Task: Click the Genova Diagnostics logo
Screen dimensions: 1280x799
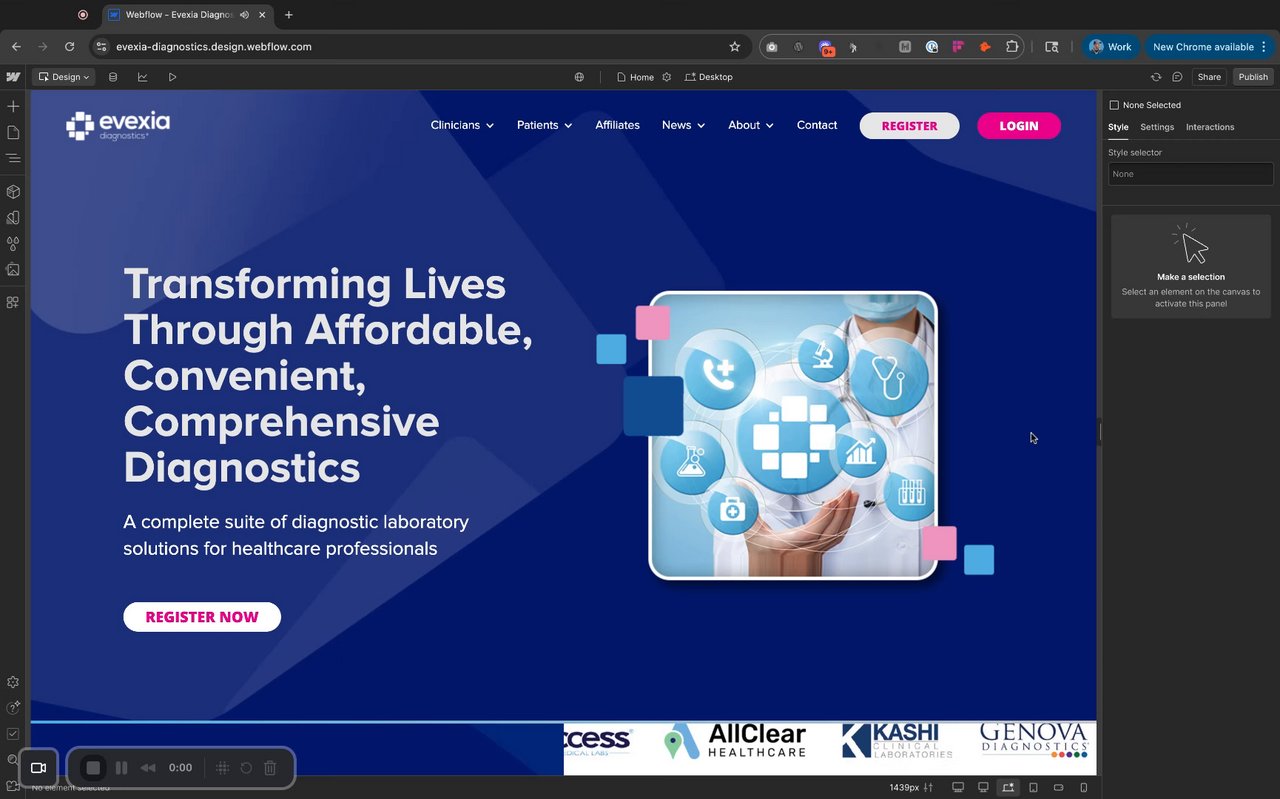Action: 1033,741
